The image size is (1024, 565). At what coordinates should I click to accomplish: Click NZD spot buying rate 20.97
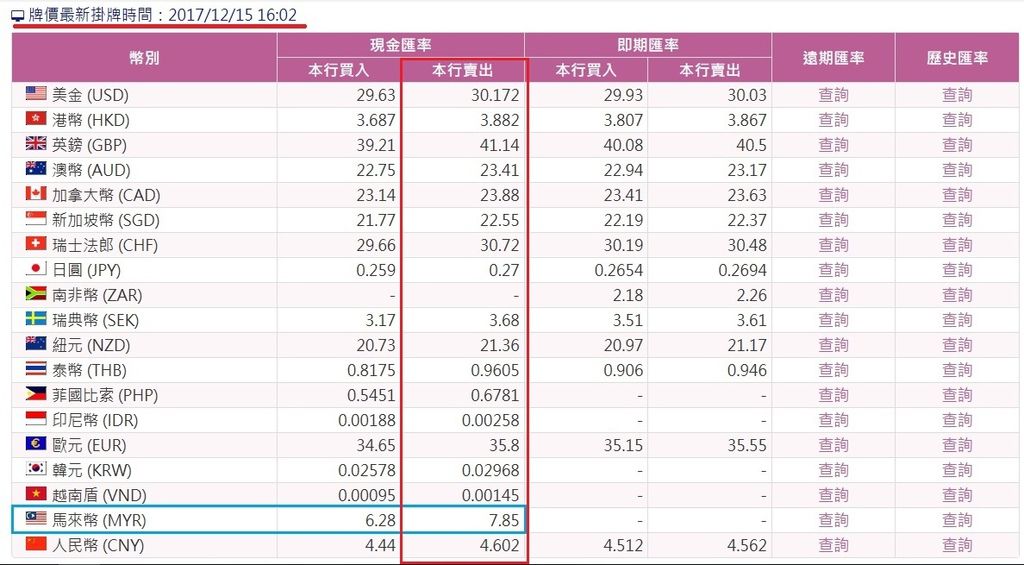(x=623, y=345)
